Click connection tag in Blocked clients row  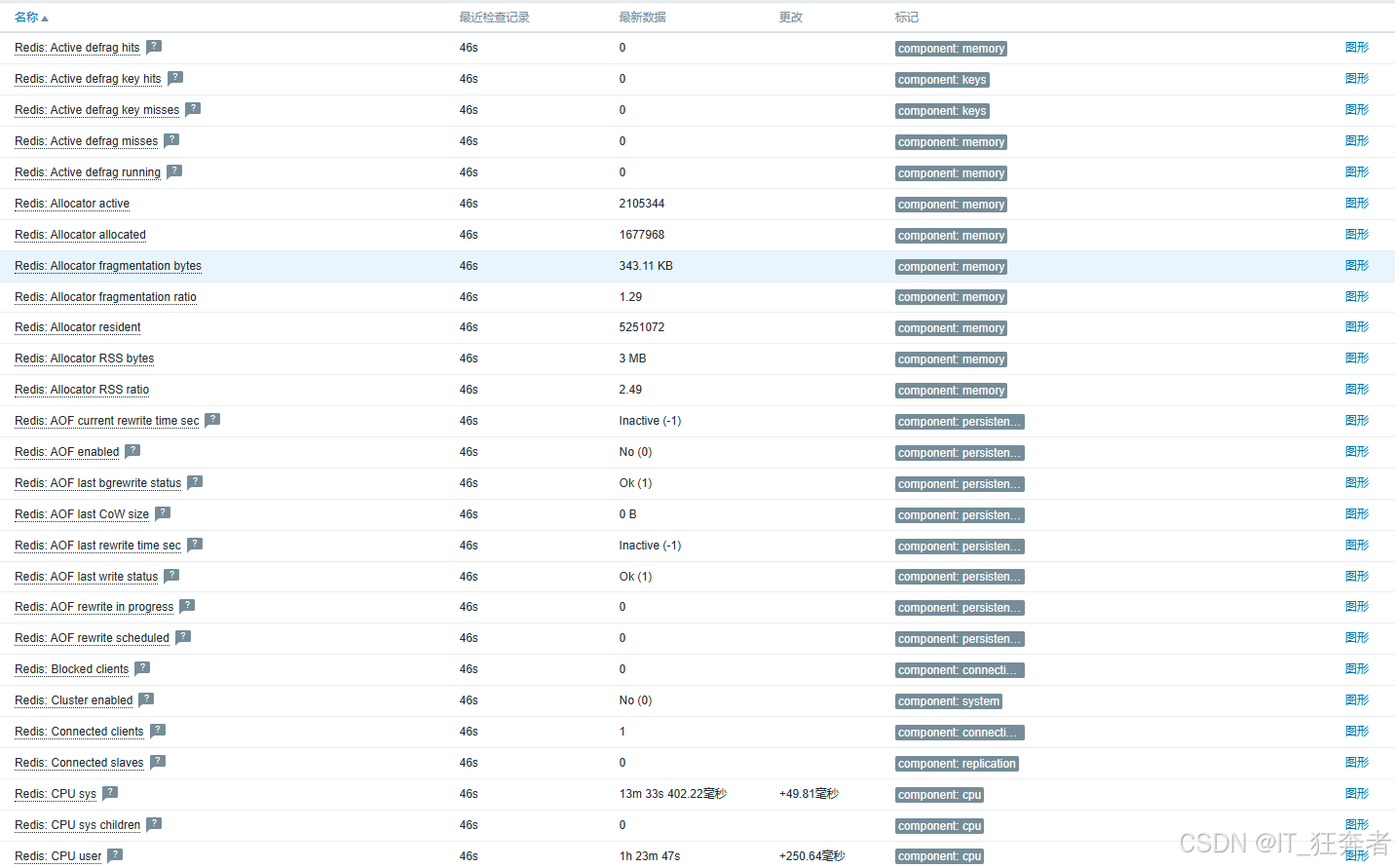(x=960, y=670)
